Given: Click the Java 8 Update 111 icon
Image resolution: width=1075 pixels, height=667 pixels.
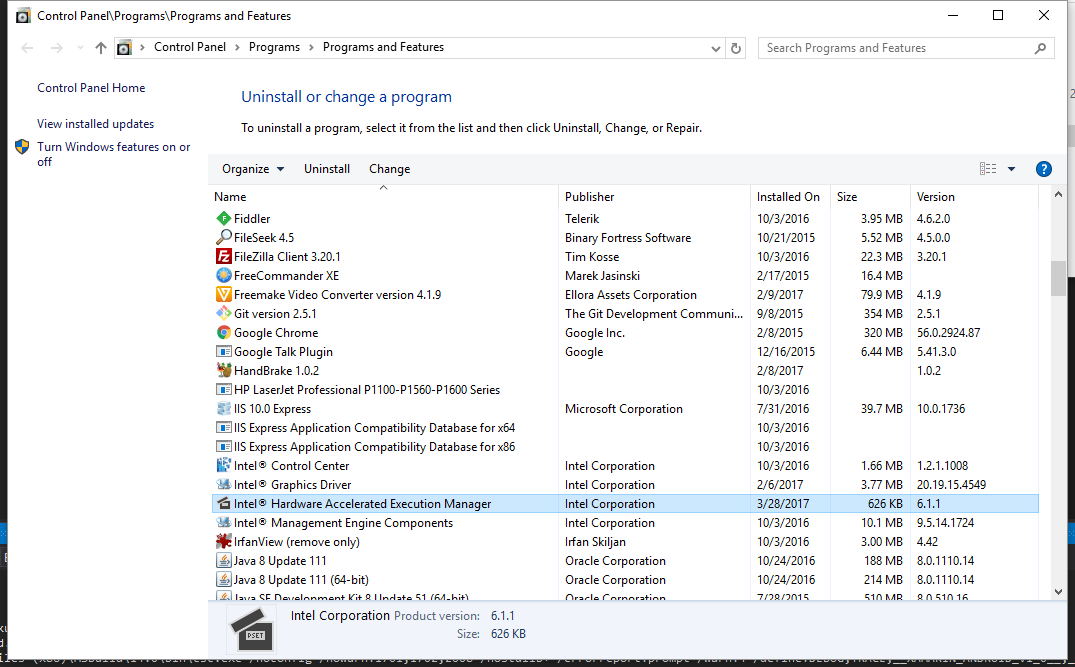Looking at the screenshot, I should [x=224, y=561].
